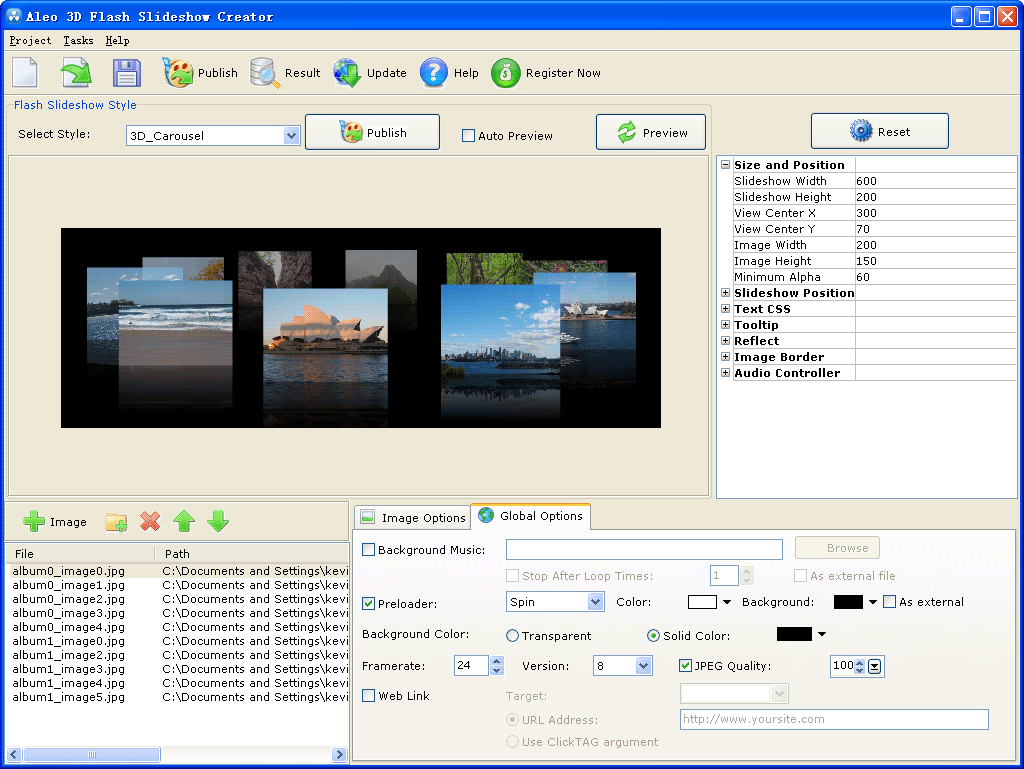The image size is (1024, 769).
Task: Select the Transparent background color option
Action: pos(512,635)
